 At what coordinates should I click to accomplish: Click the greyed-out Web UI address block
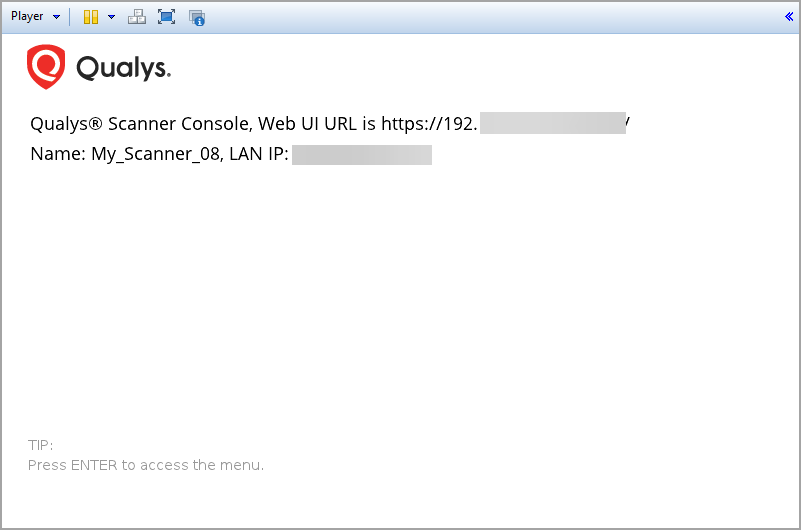point(552,123)
